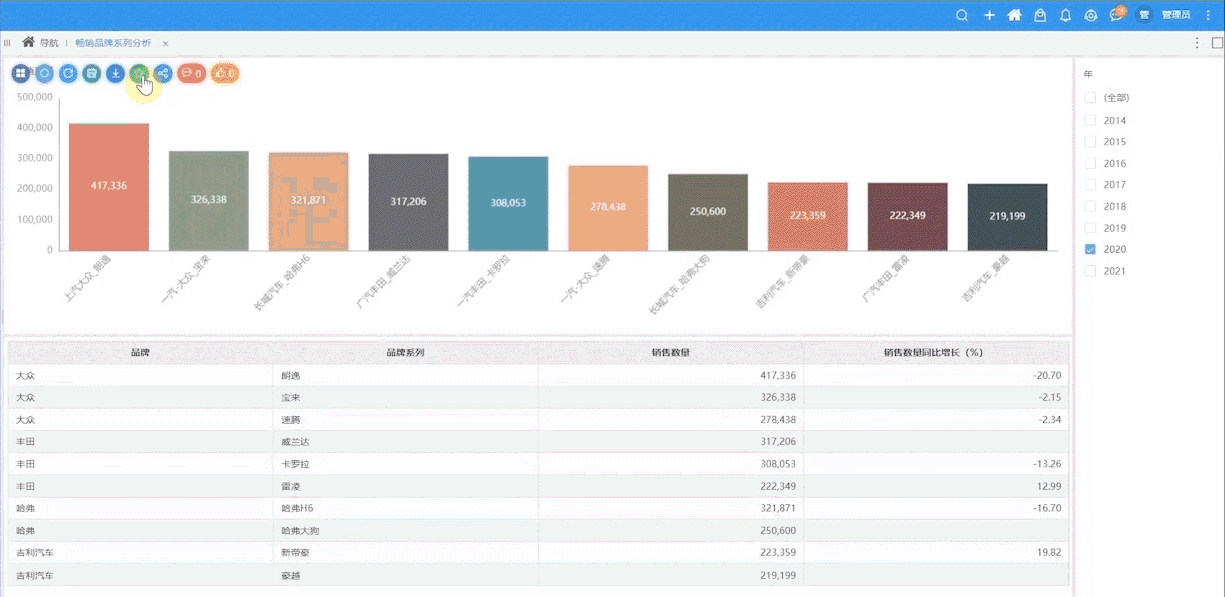Click the download arrow toolbar icon

(x=116, y=73)
